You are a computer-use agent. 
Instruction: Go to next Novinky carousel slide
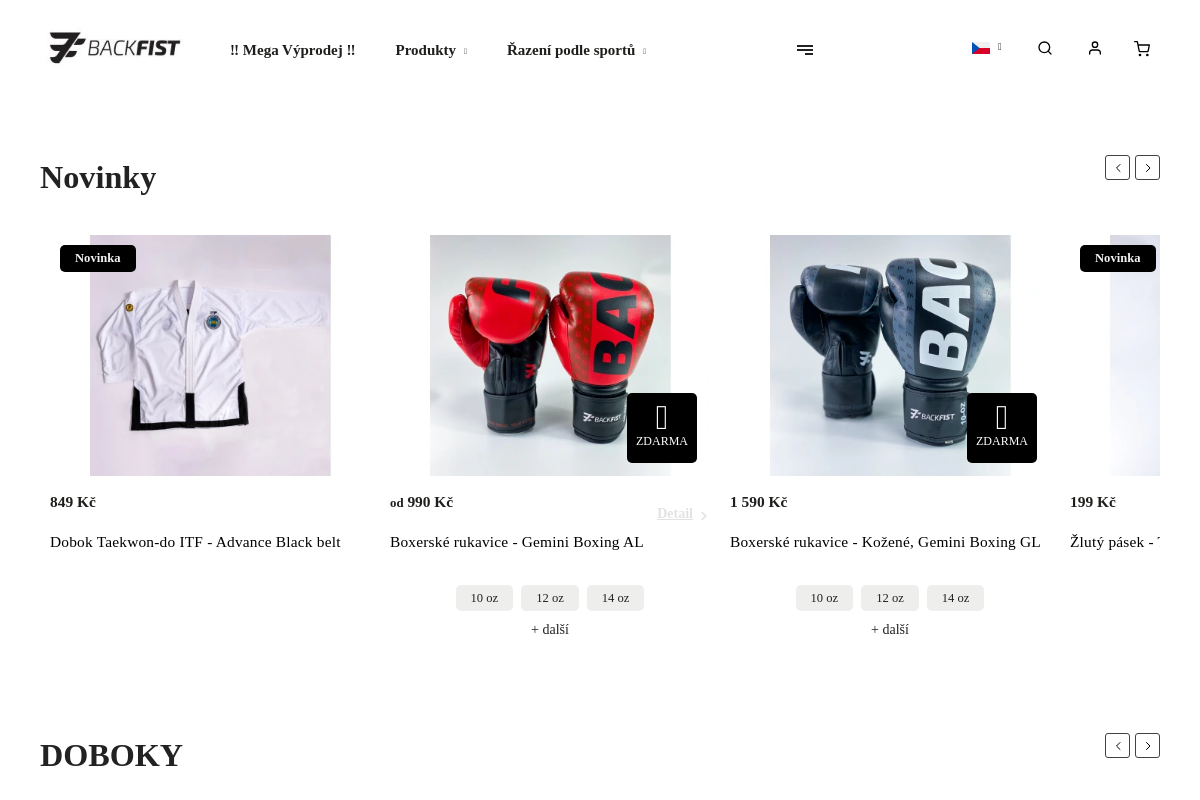1147,168
